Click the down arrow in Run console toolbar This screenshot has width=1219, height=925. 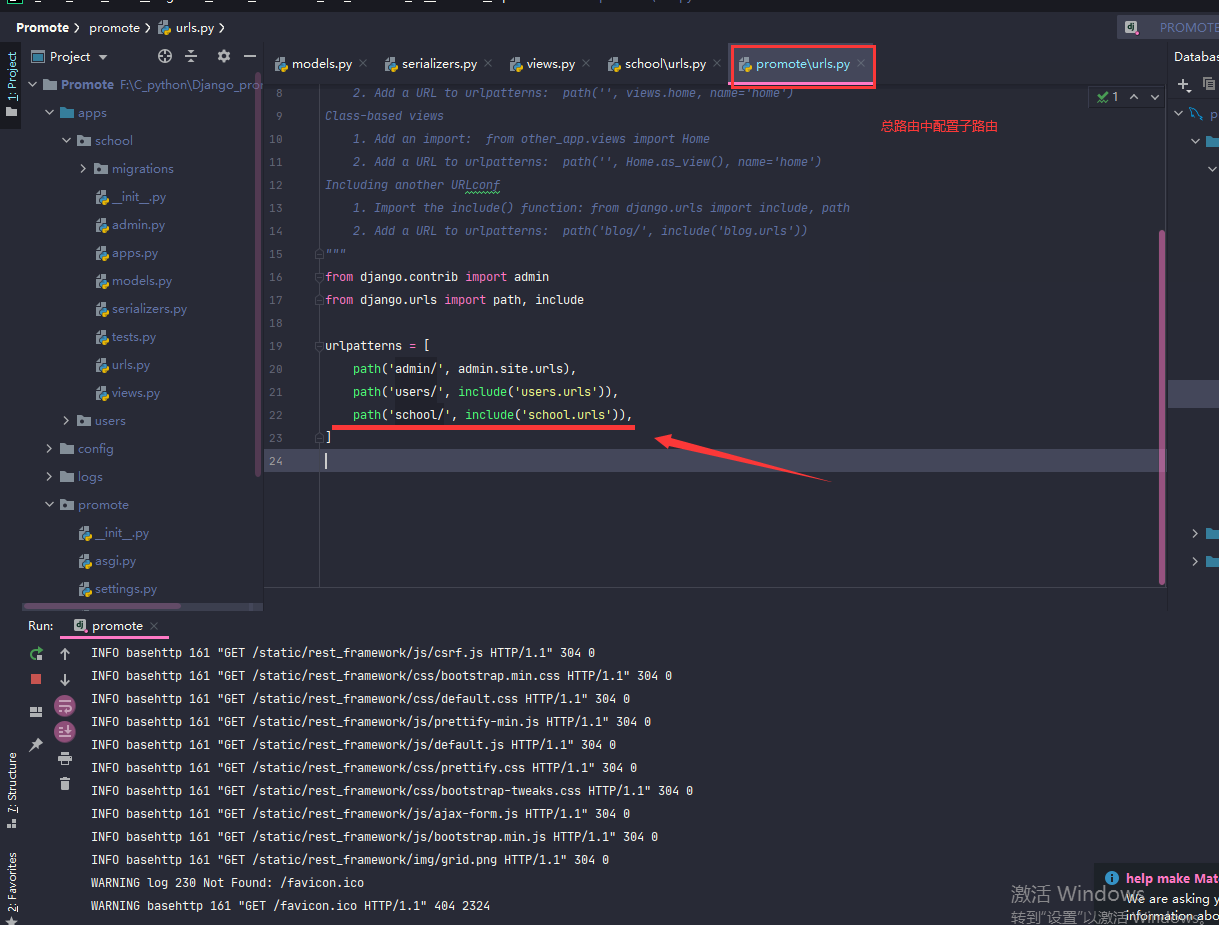click(65, 680)
